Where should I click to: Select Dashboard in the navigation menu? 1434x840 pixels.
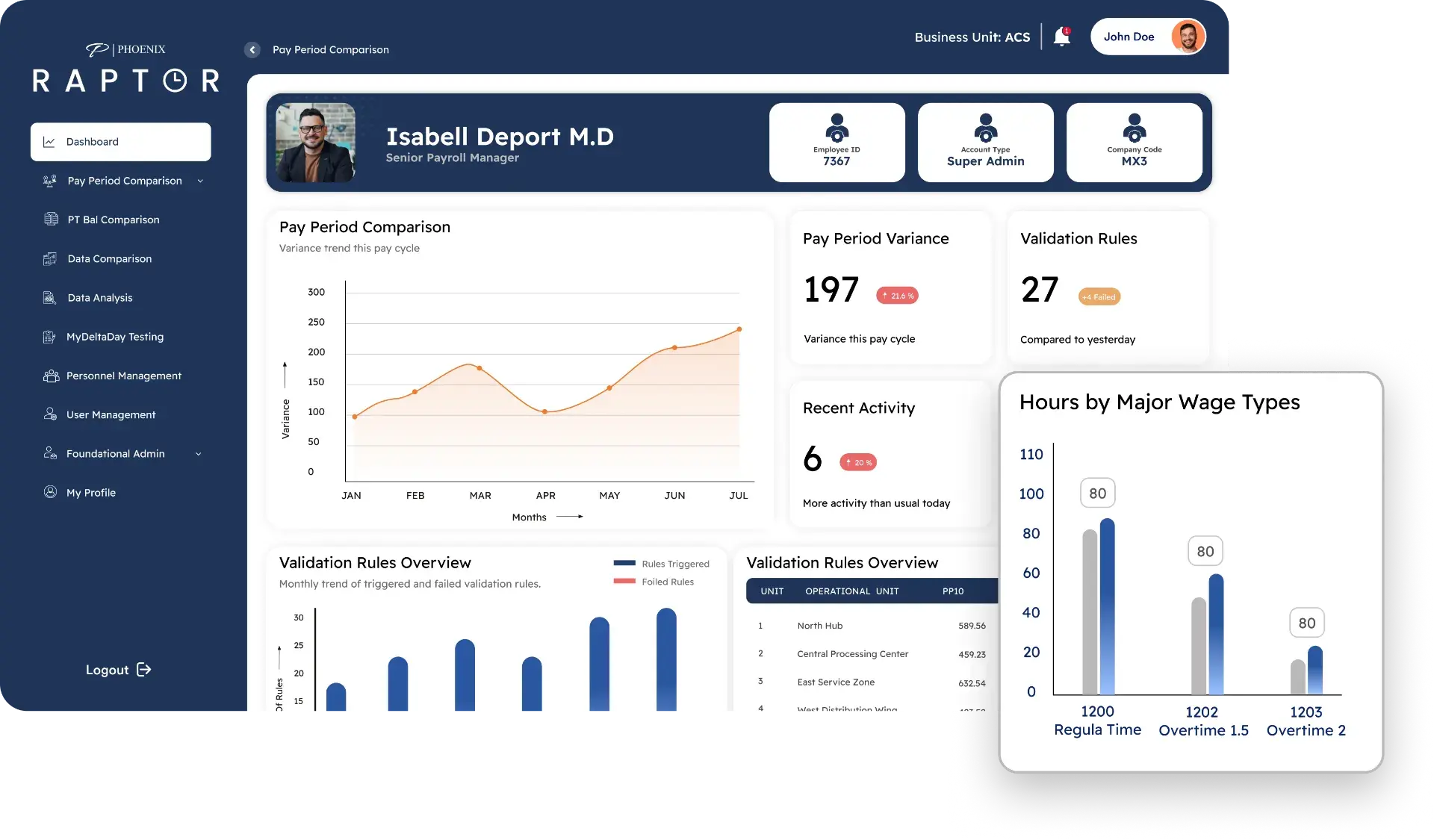click(x=92, y=141)
